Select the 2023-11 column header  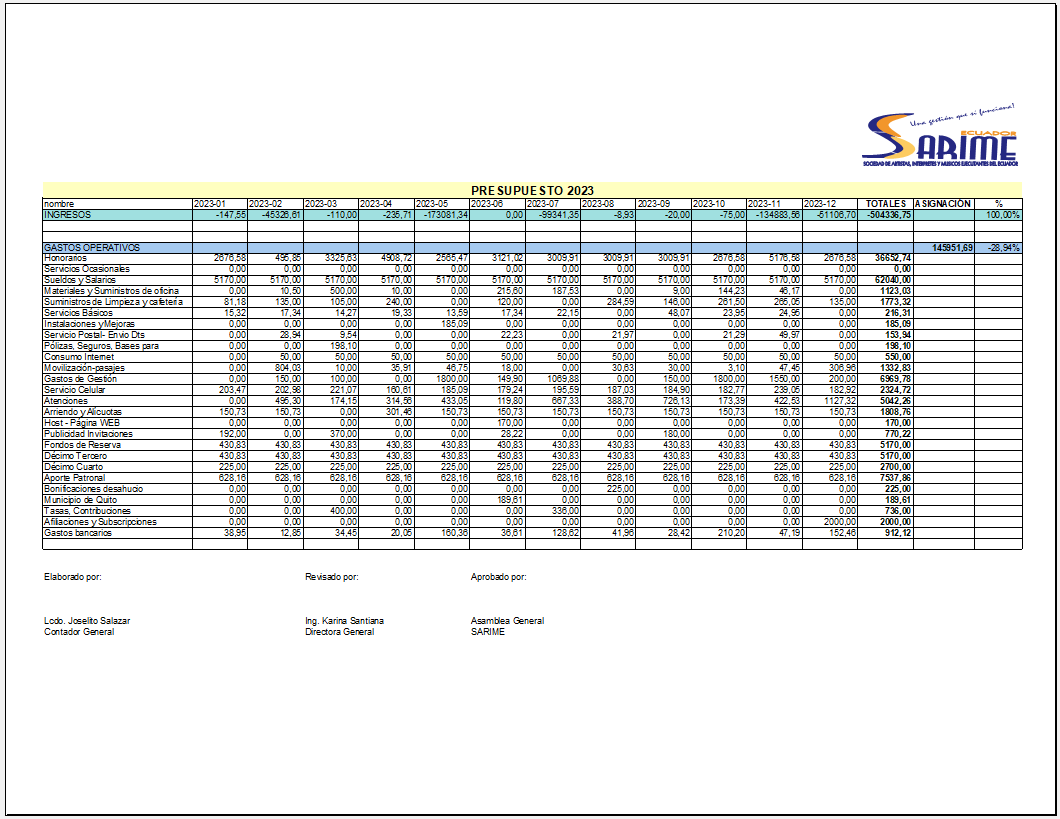coord(765,204)
